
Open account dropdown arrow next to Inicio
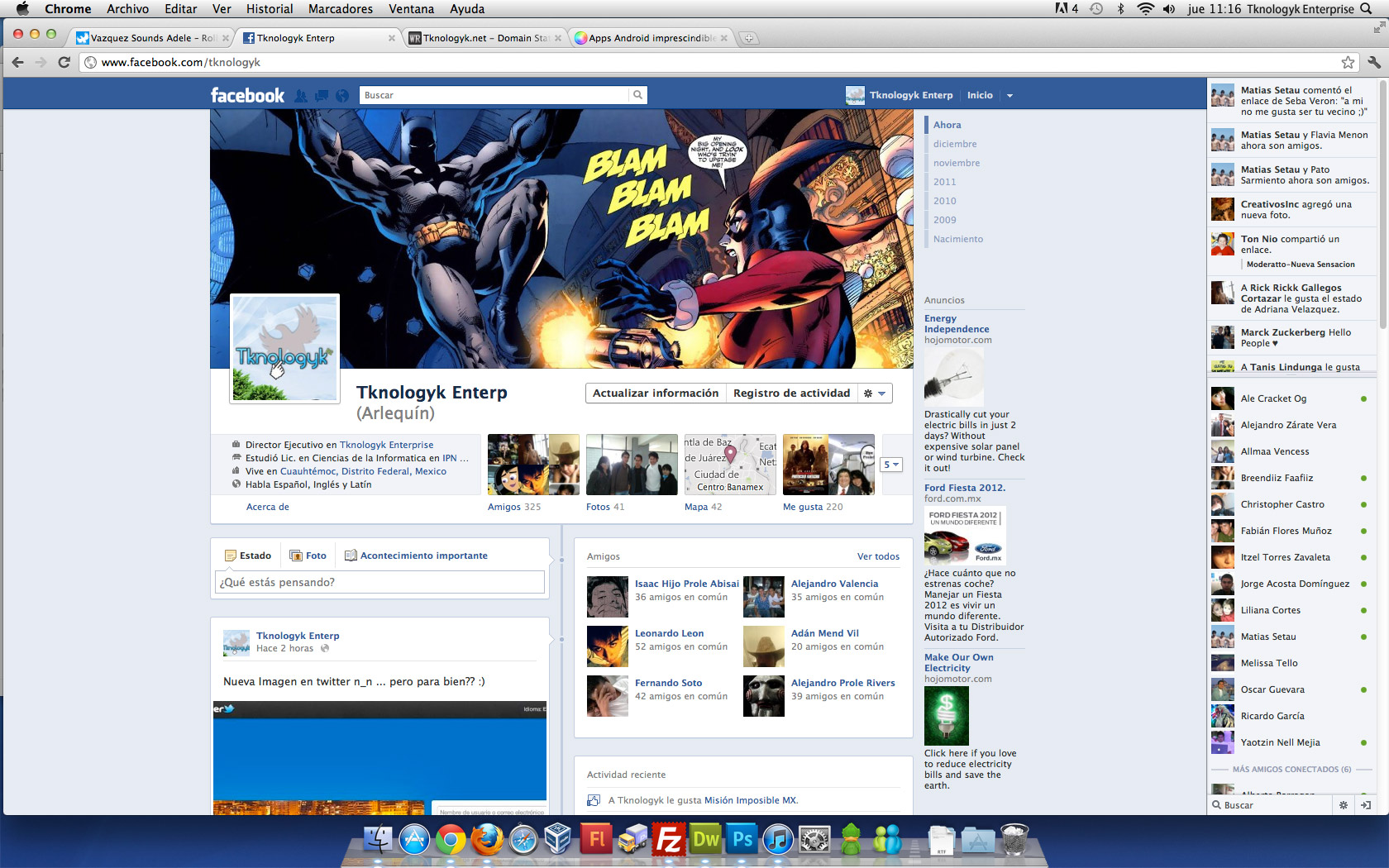click(1010, 96)
